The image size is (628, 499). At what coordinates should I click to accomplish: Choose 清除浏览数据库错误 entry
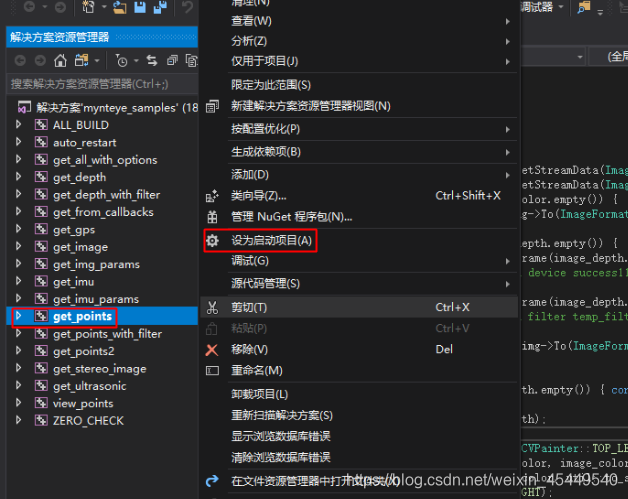coord(359,457)
